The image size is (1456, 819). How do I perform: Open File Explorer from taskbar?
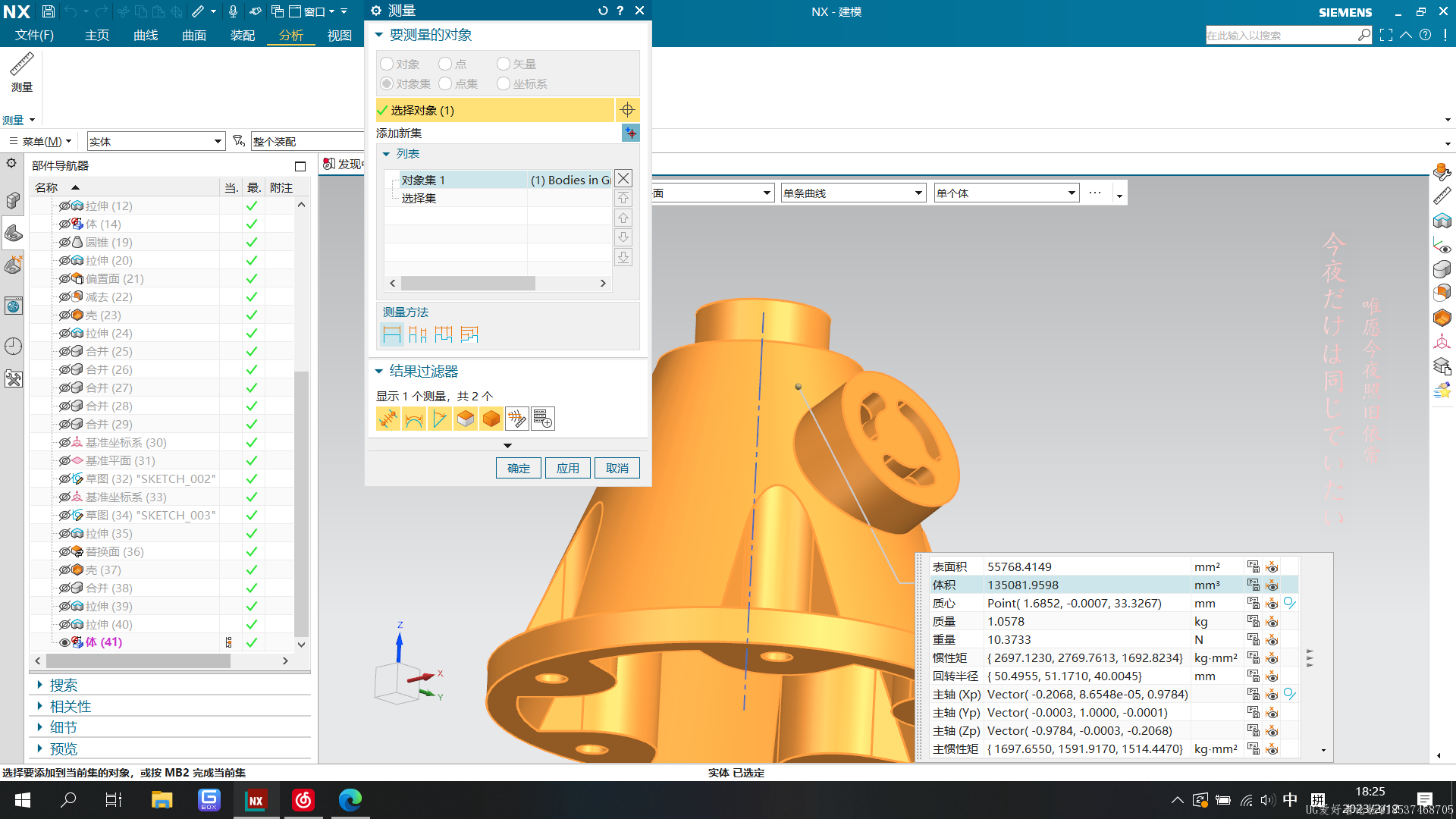tap(162, 800)
